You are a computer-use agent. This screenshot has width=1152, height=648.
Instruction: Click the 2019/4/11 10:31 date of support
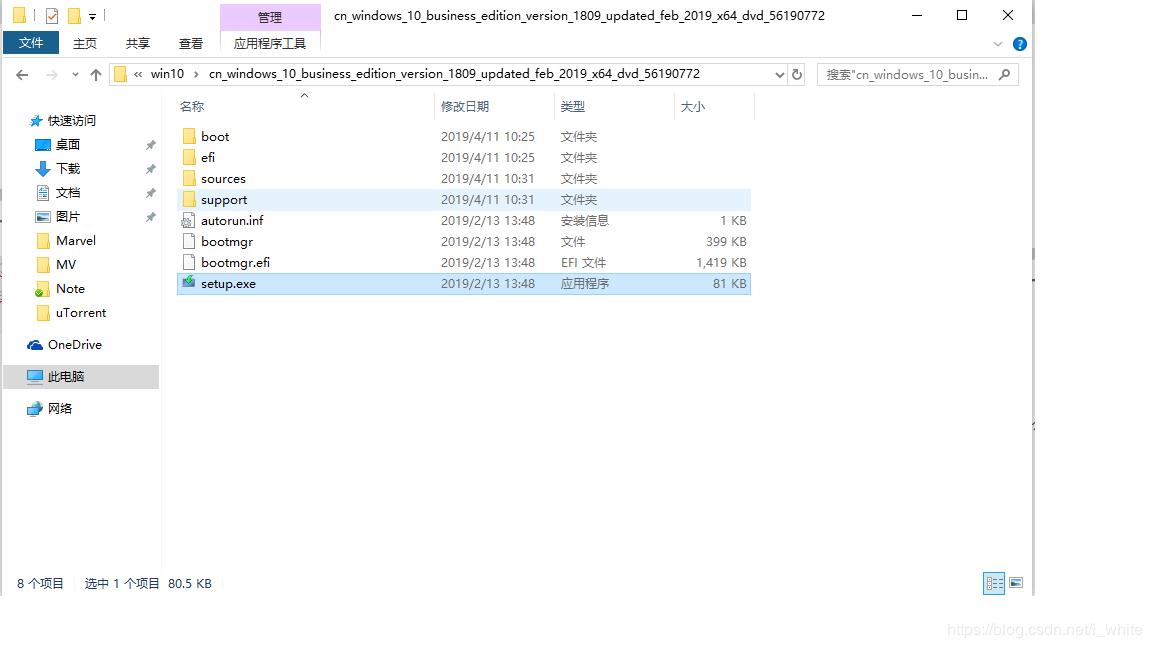488,200
